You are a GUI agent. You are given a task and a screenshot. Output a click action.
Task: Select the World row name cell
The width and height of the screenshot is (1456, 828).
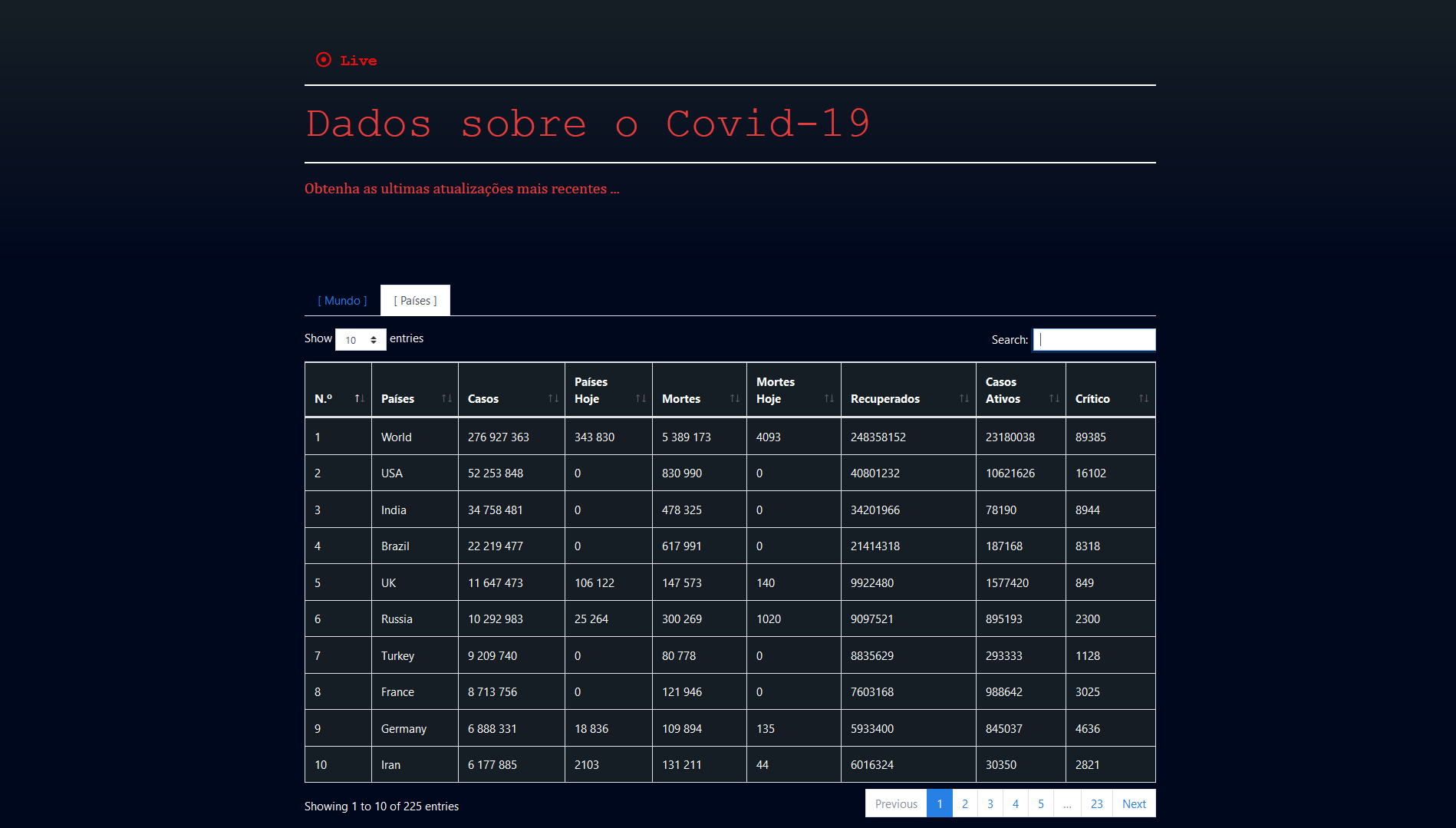pyautogui.click(x=415, y=437)
